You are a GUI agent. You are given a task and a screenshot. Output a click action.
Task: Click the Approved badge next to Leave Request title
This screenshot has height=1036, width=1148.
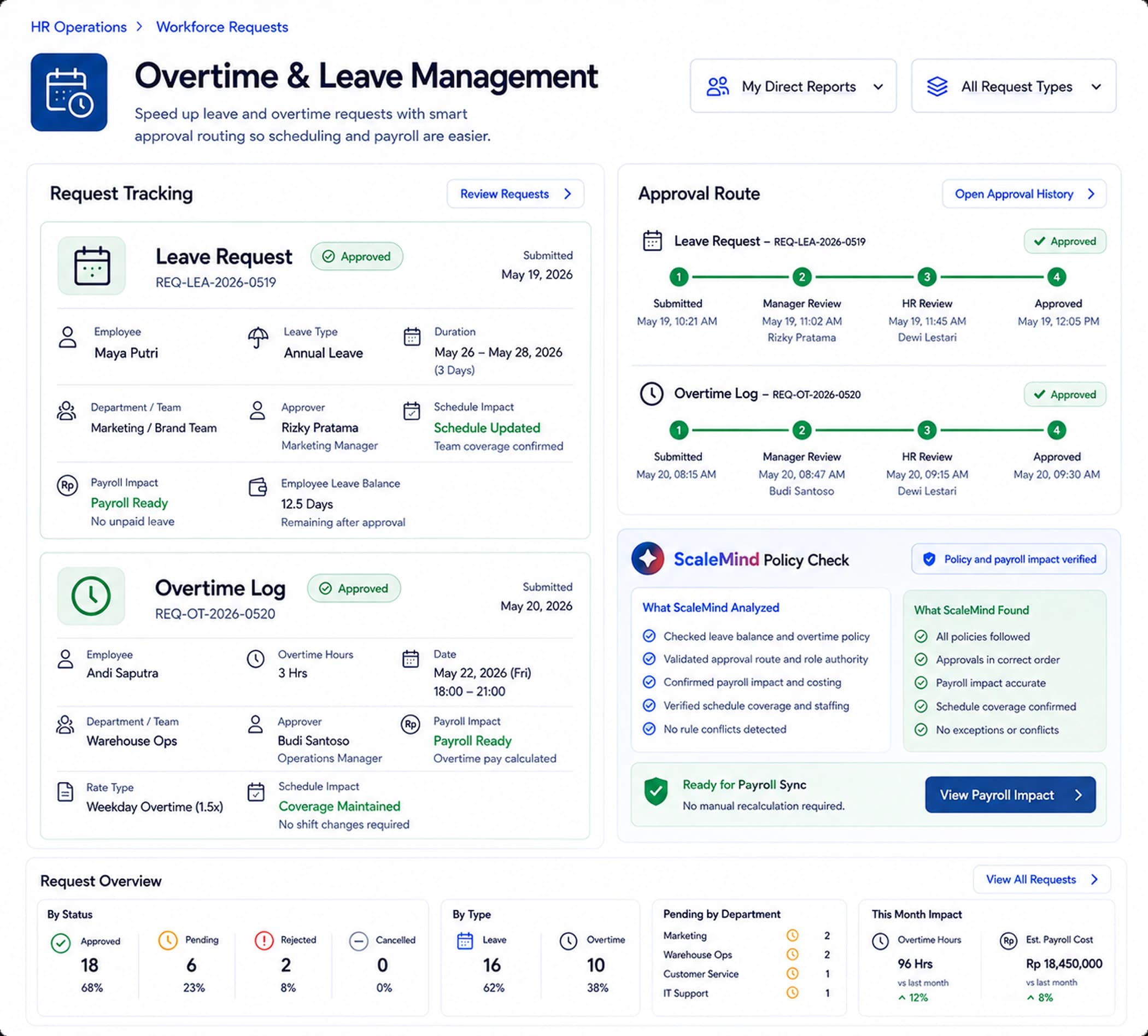357,257
